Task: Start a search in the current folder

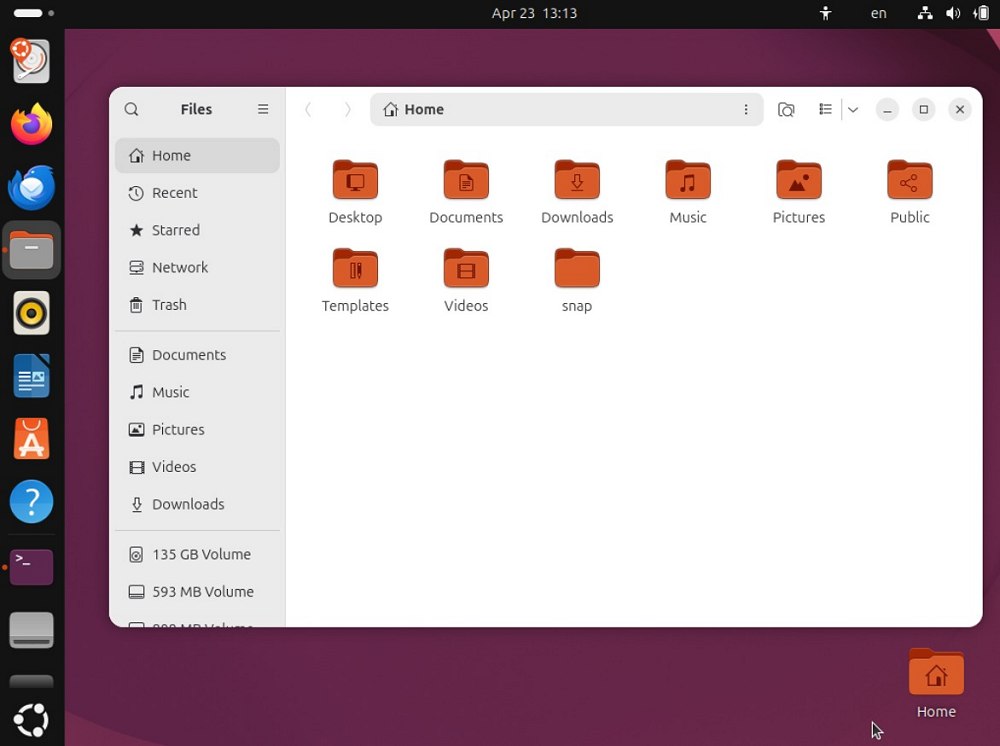Action: 787,109
